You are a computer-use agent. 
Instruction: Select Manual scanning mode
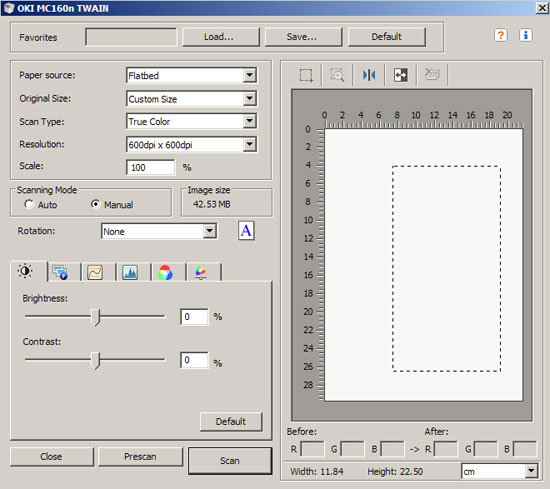point(95,204)
